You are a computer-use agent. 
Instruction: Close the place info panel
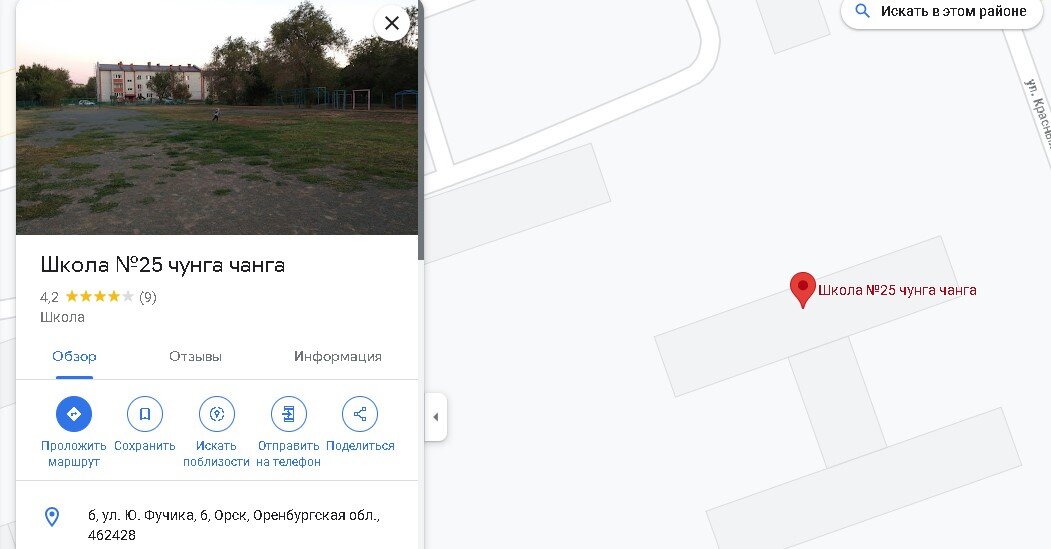(x=391, y=23)
